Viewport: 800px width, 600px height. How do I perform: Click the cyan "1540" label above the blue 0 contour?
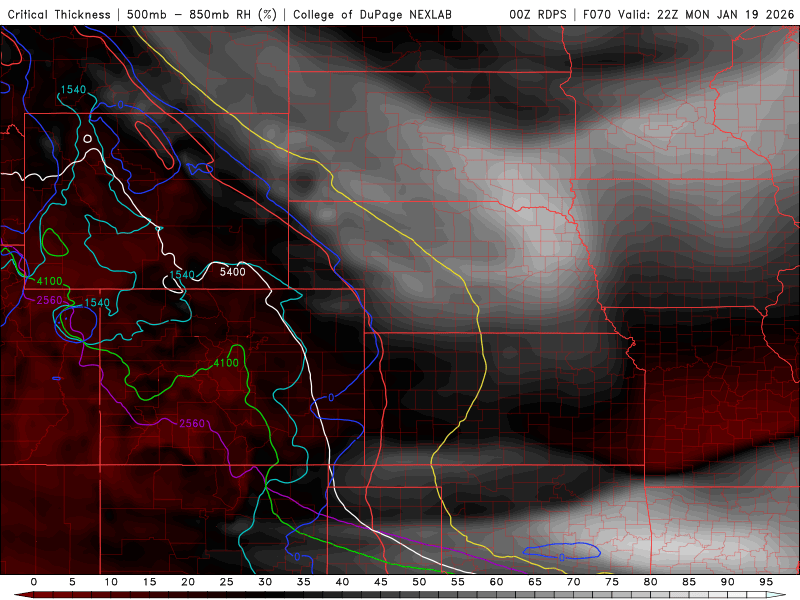click(x=73, y=90)
